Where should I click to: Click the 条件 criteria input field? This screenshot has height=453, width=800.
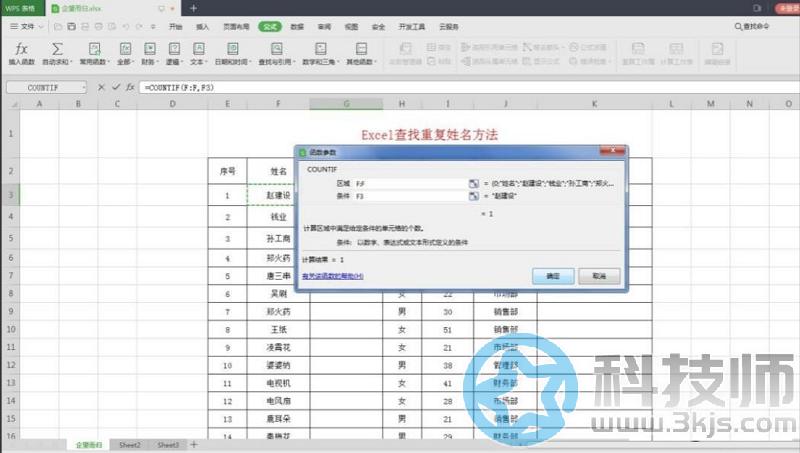coord(411,196)
